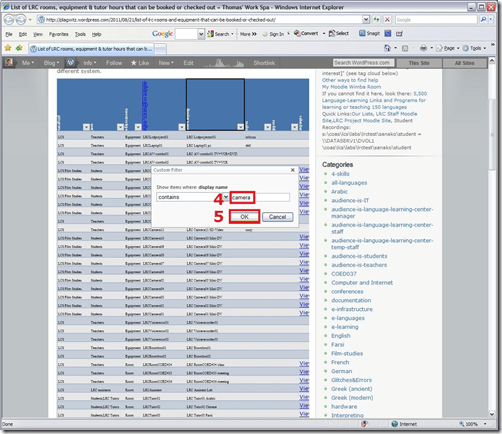Click the Google toolbar More chevron
The width and height of the screenshot is (502, 434).
248,34
